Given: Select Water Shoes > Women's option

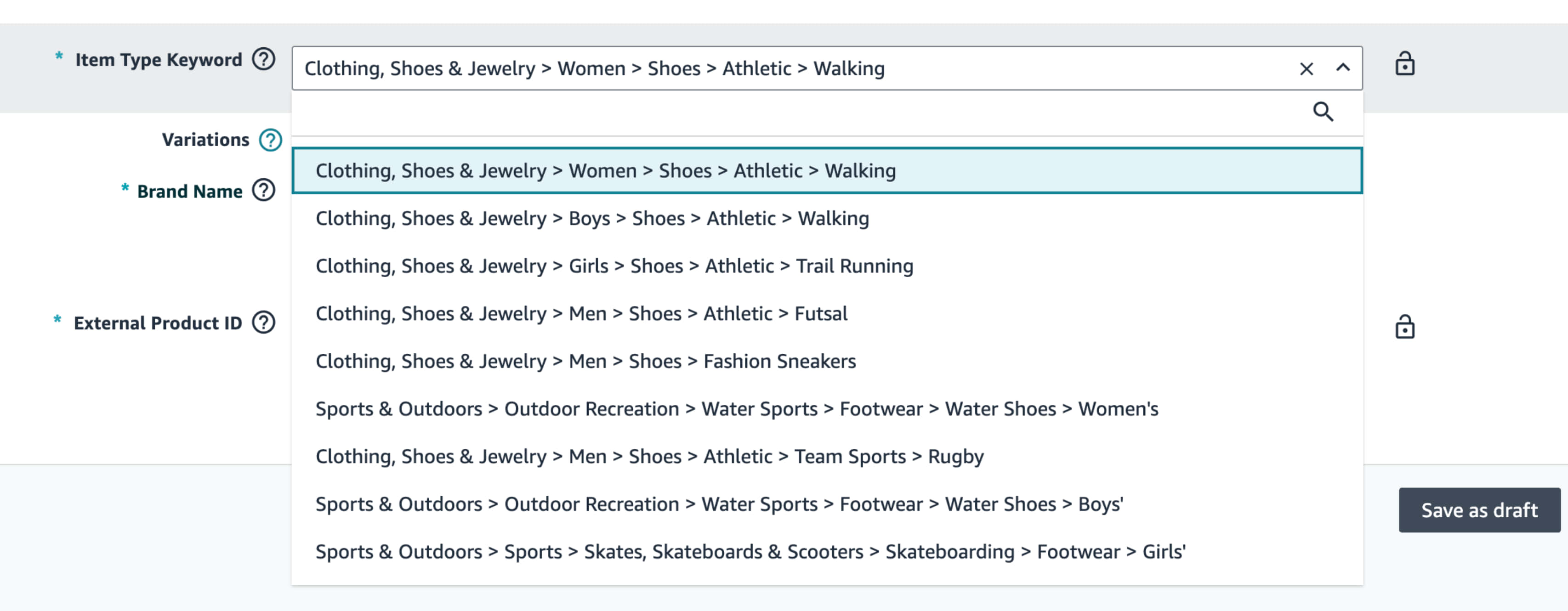Looking at the screenshot, I should pos(737,409).
